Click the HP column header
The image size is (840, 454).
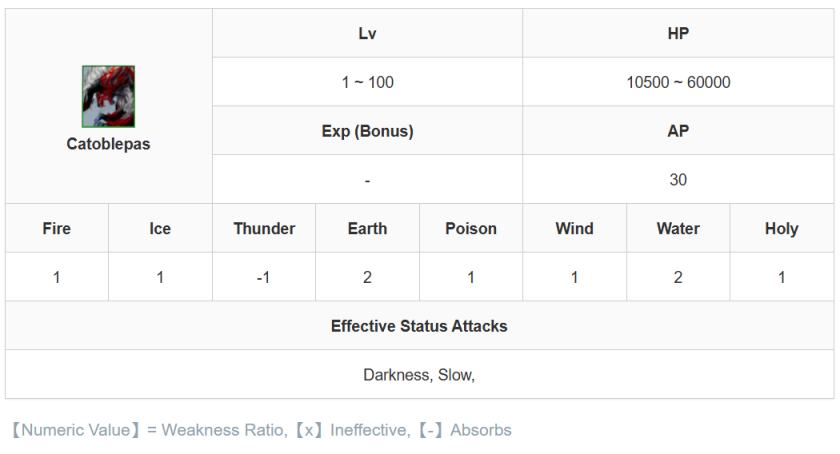[x=678, y=34]
